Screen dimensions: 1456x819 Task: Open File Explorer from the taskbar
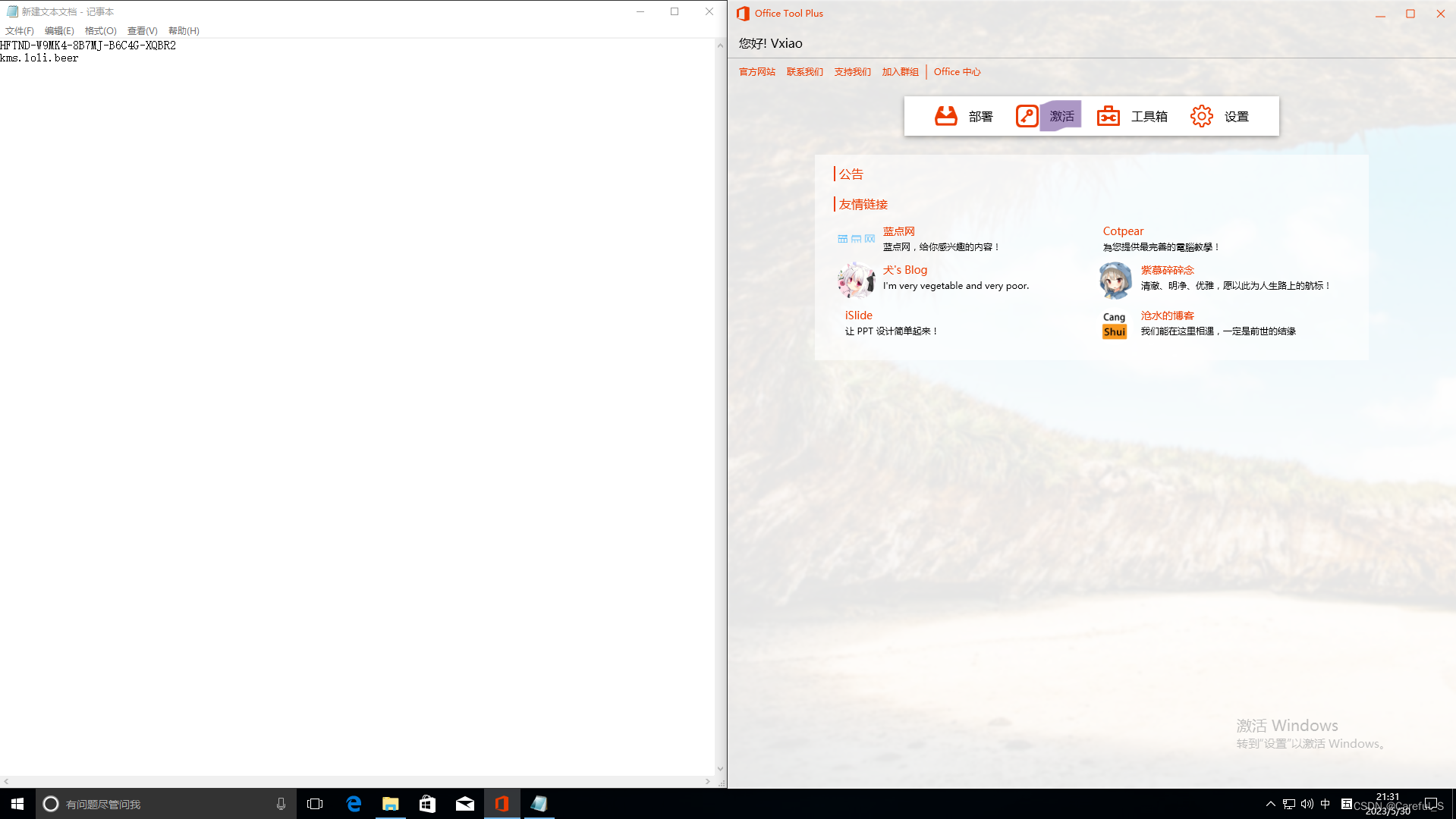coord(390,804)
